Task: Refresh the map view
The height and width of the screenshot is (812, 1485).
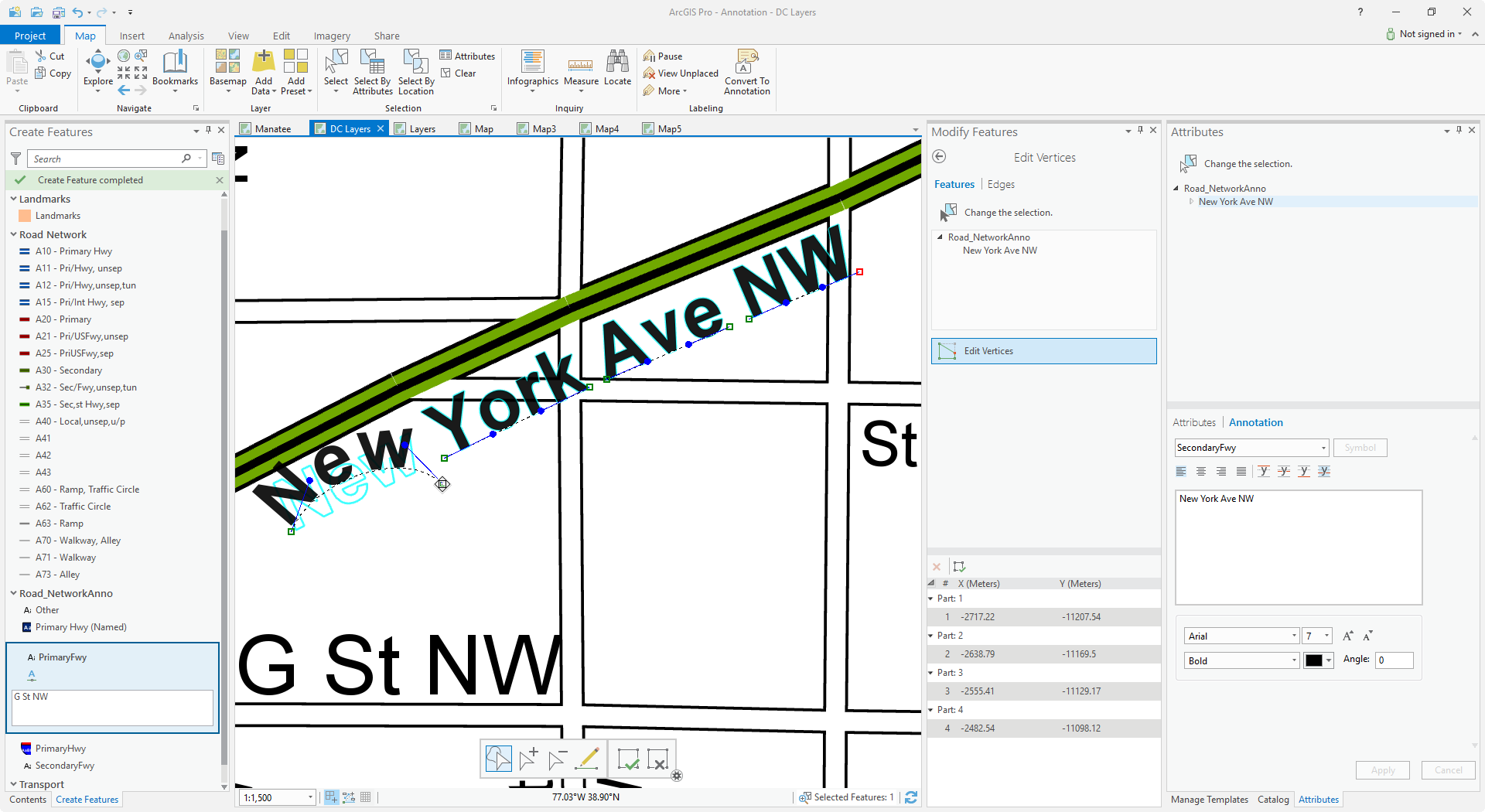Action: click(x=911, y=797)
